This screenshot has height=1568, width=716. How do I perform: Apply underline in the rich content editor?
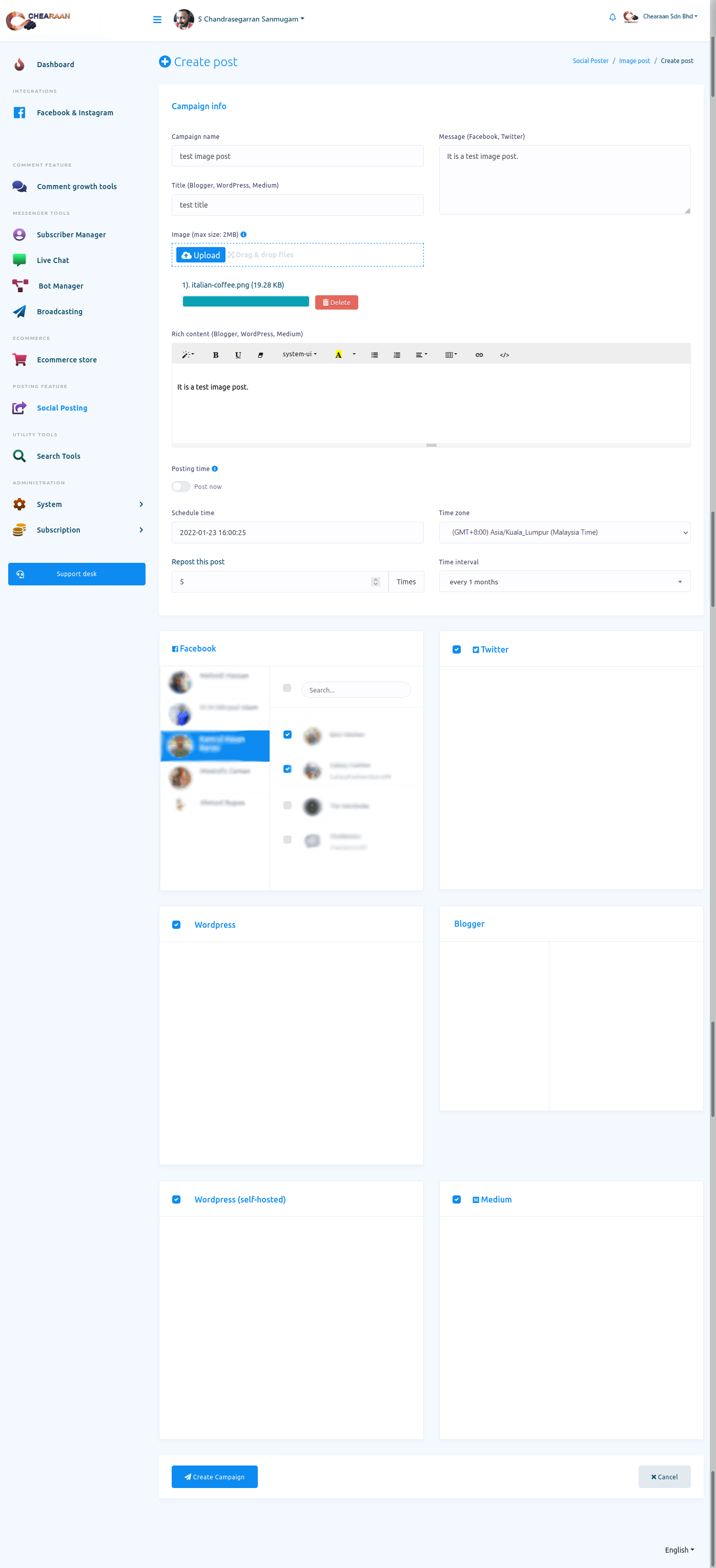pyautogui.click(x=238, y=355)
